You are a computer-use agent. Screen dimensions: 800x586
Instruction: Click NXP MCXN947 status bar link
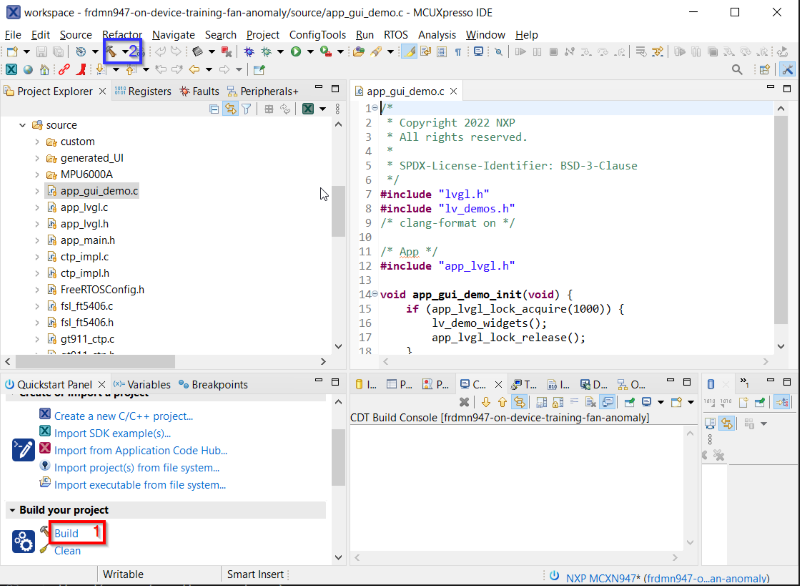click(667, 578)
